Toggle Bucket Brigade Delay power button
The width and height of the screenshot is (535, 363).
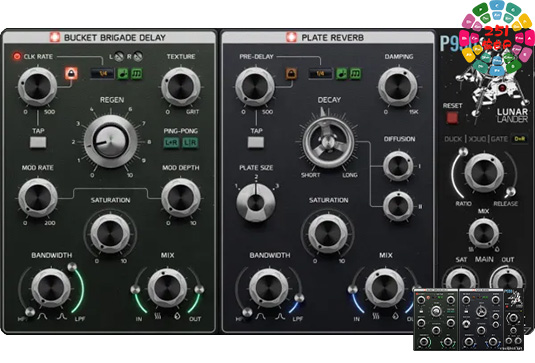[x=55, y=37]
